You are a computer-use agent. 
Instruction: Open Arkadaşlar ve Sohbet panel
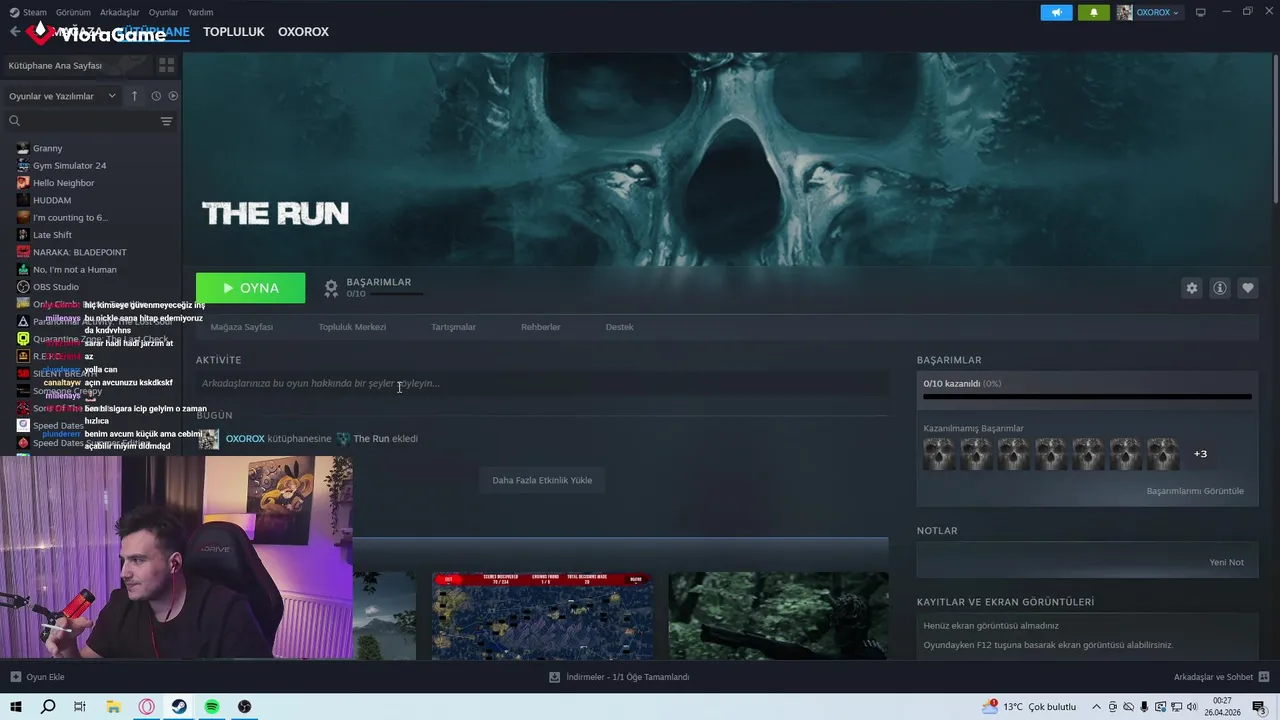(1221, 677)
